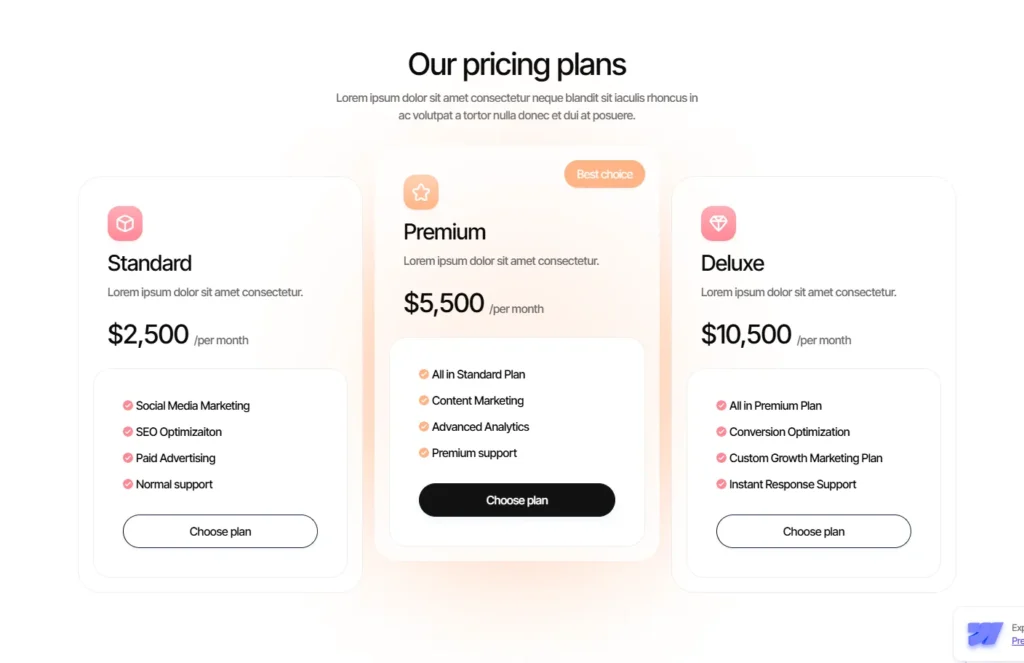Click the Best choice badge
The image size is (1024, 663).
(604, 174)
